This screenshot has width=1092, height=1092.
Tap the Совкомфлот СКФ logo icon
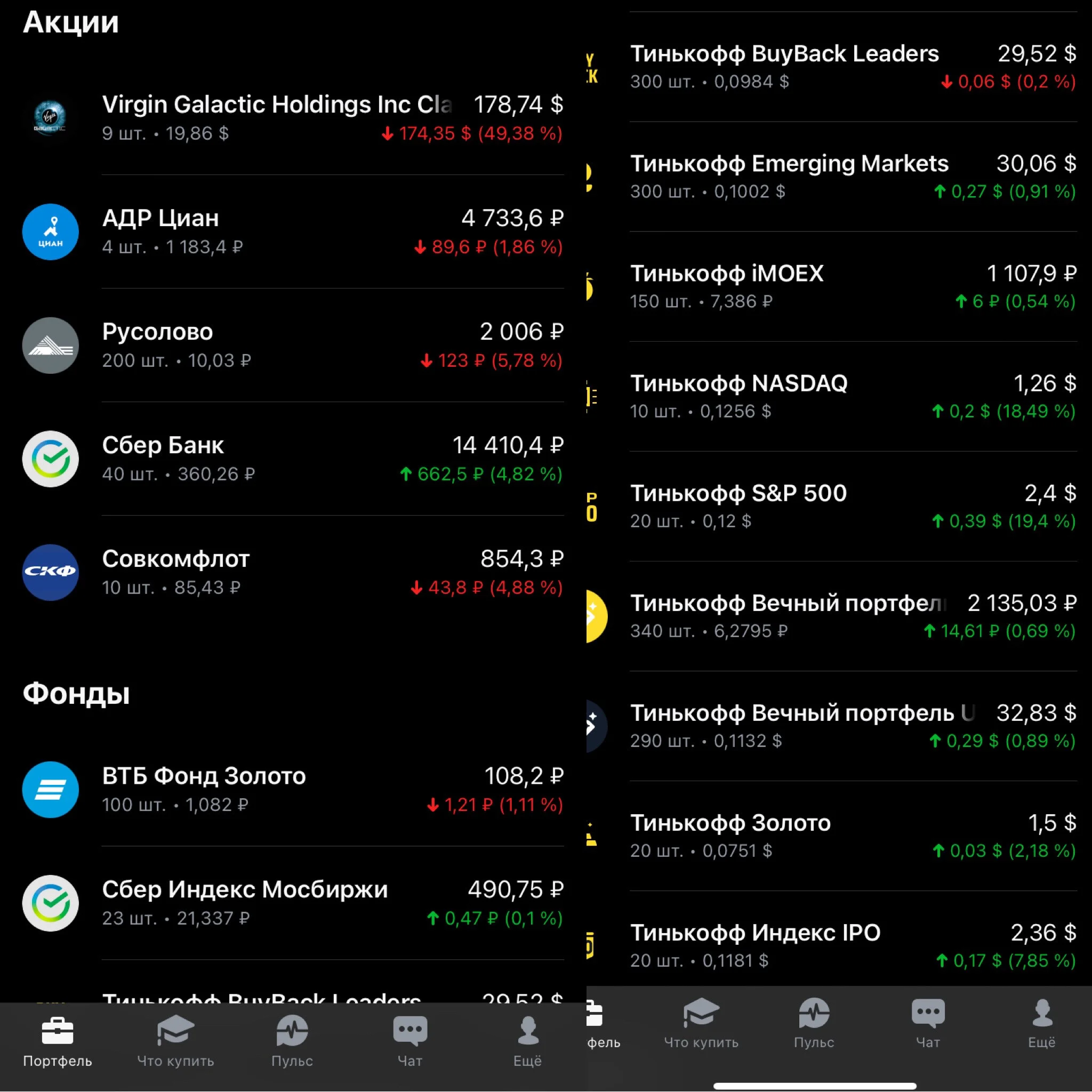click(50, 573)
